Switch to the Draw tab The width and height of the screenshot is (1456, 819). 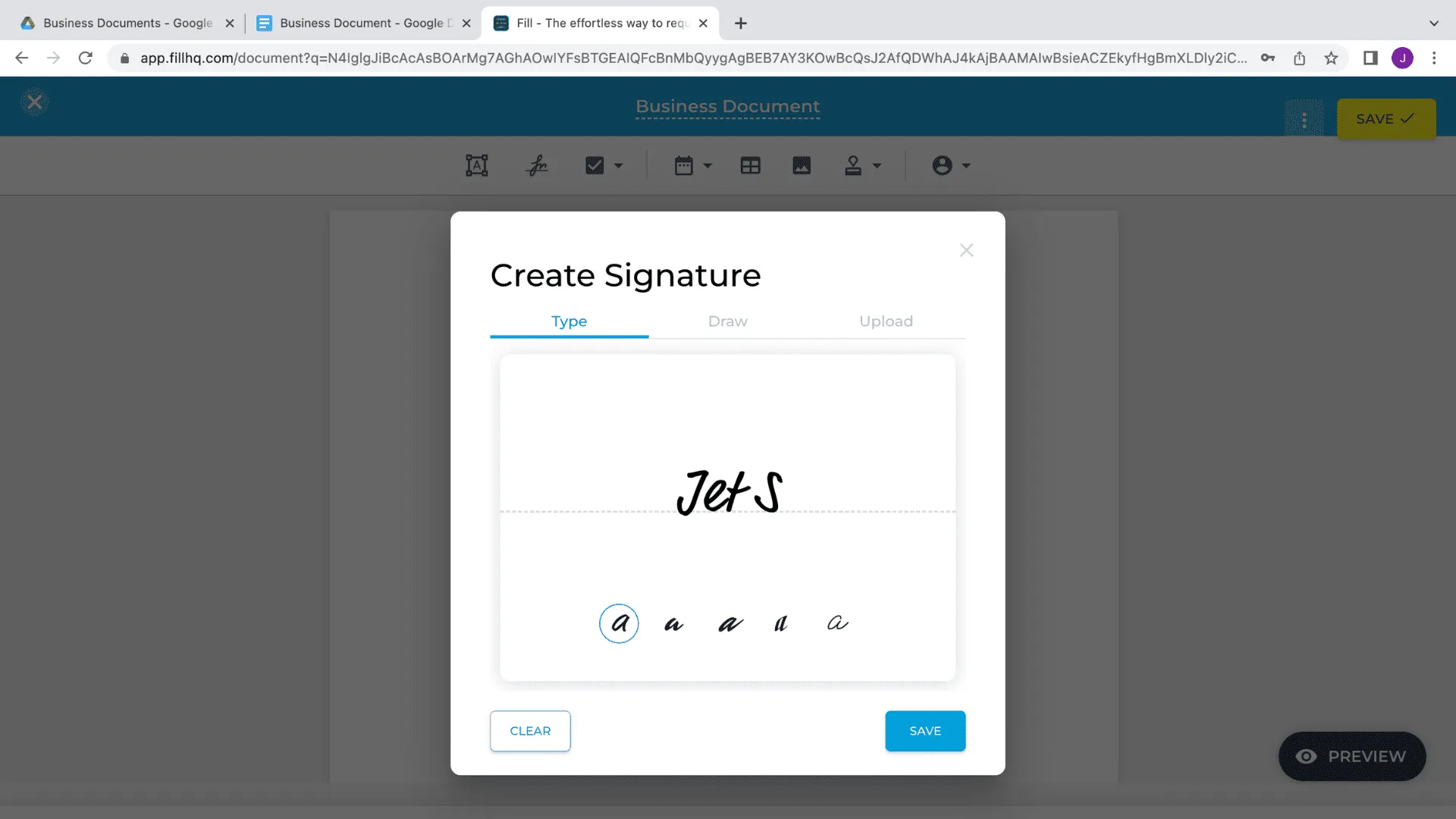pyautogui.click(x=727, y=321)
